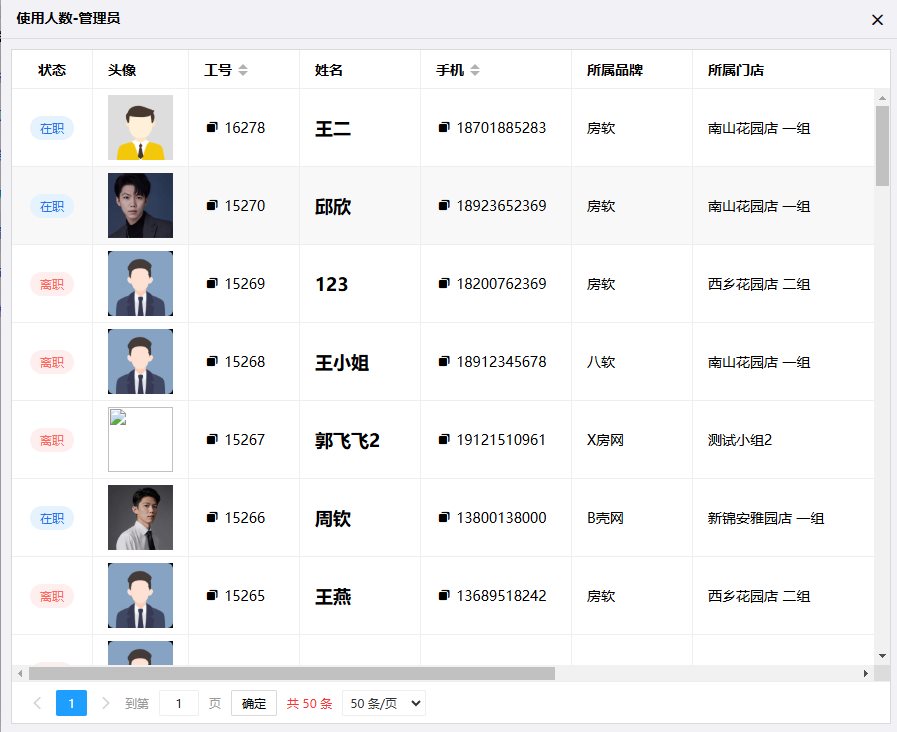Sort the table by the 手机 column
The image size is (897, 732).
click(474, 70)
